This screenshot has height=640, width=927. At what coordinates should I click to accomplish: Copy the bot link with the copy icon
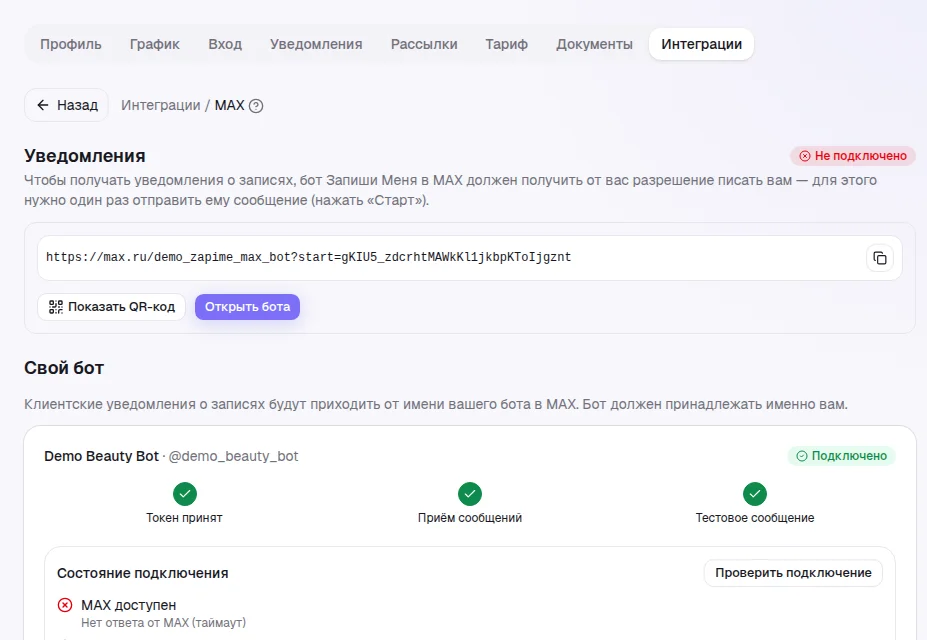(x=880, y=258)
